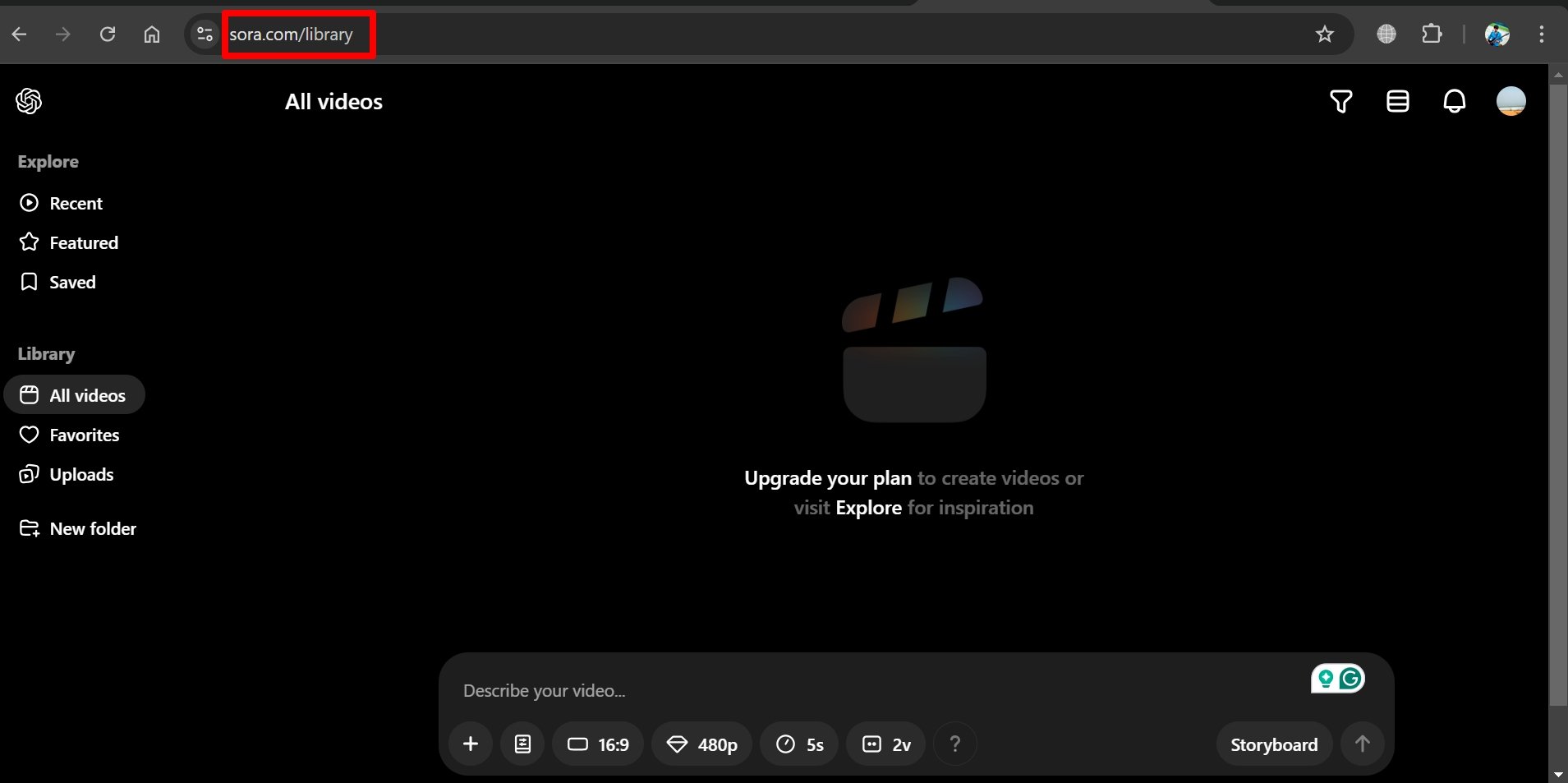
Task: Open Saved in Explore
Action: pos(57,282)
